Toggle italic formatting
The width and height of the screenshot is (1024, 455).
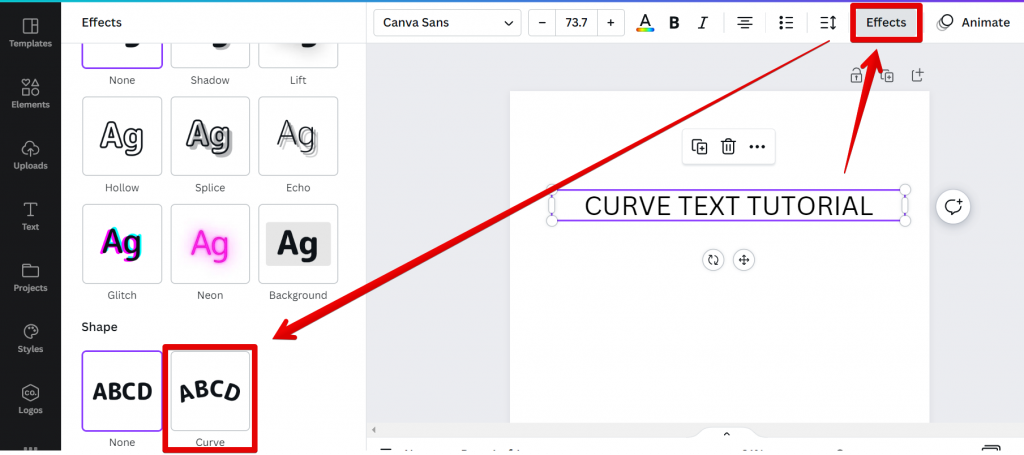[702, 23]
